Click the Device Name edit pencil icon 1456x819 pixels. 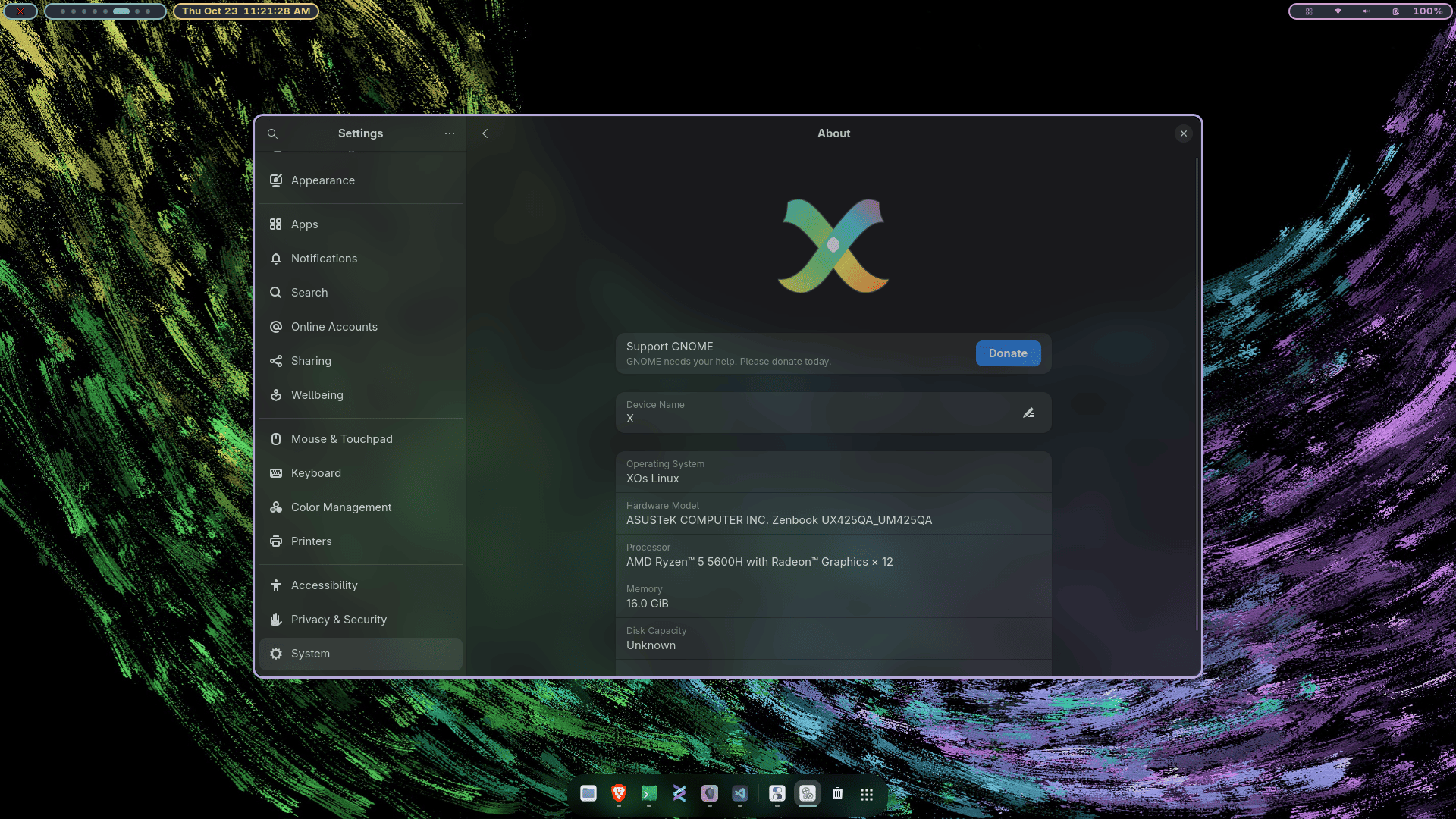pyautogui.click(x=1028, y=413)
